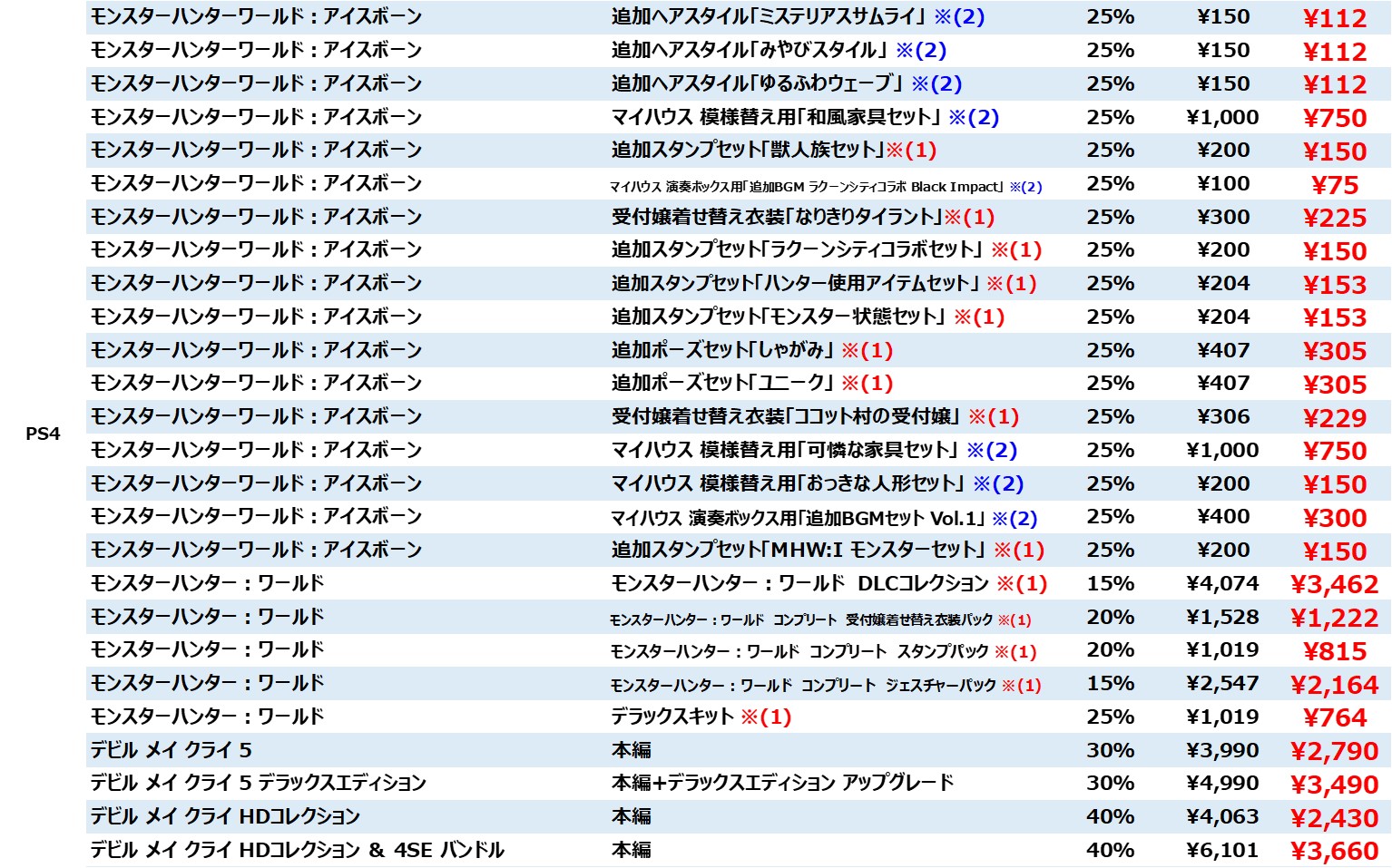Click 受付嬢着せ替え衣装「ココット村の受付嬢」 item

814,416
